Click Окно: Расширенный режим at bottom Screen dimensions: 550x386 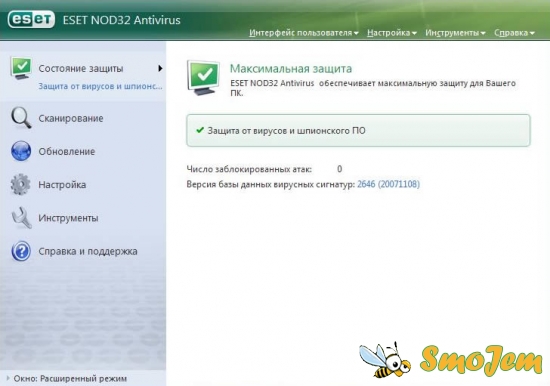(x=70, y=379)
